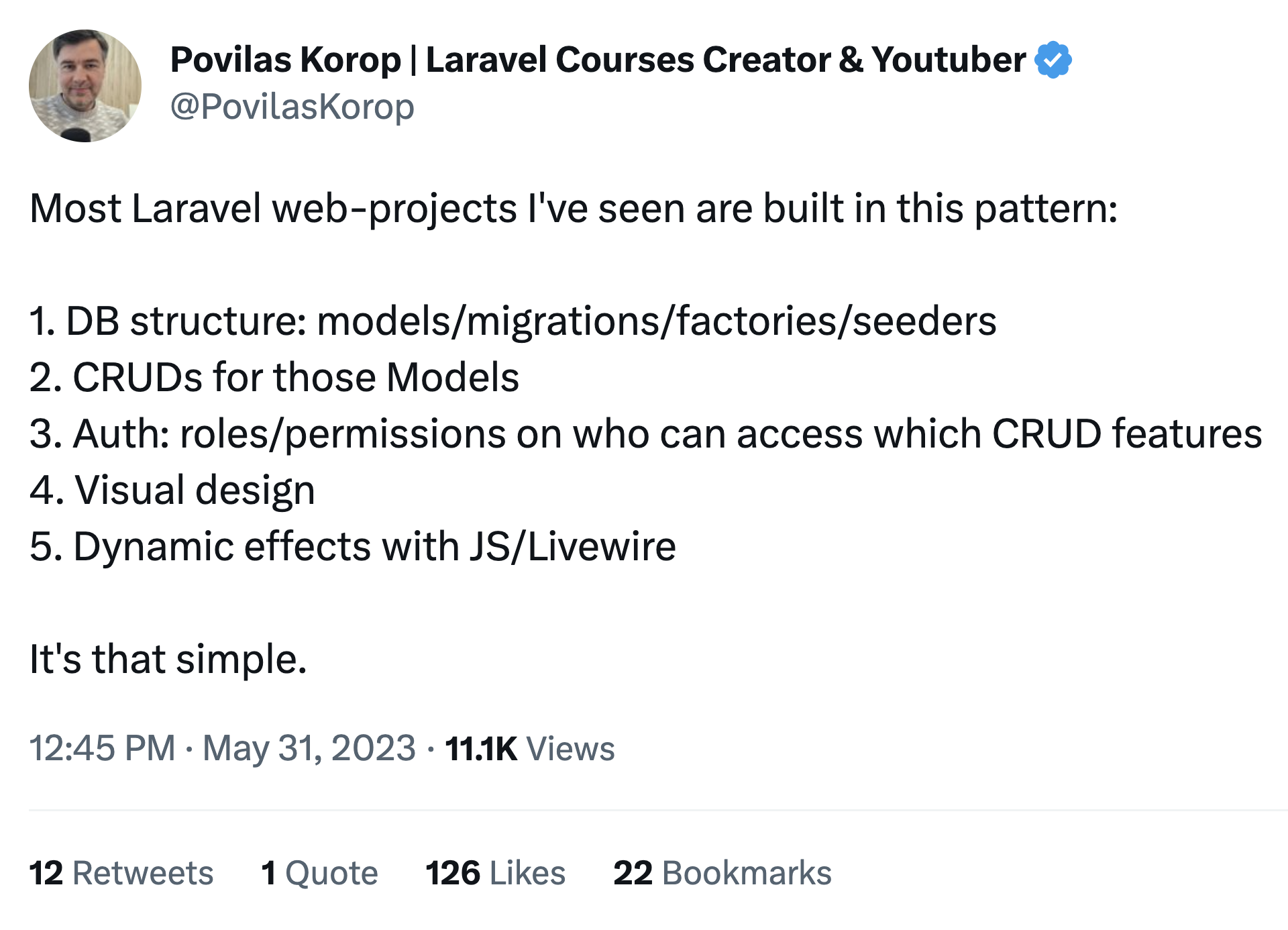1288x930 pixels.
Task: Click the blue verified checkmark badge
Action: pyautogui.click(x=1053, y=60)
